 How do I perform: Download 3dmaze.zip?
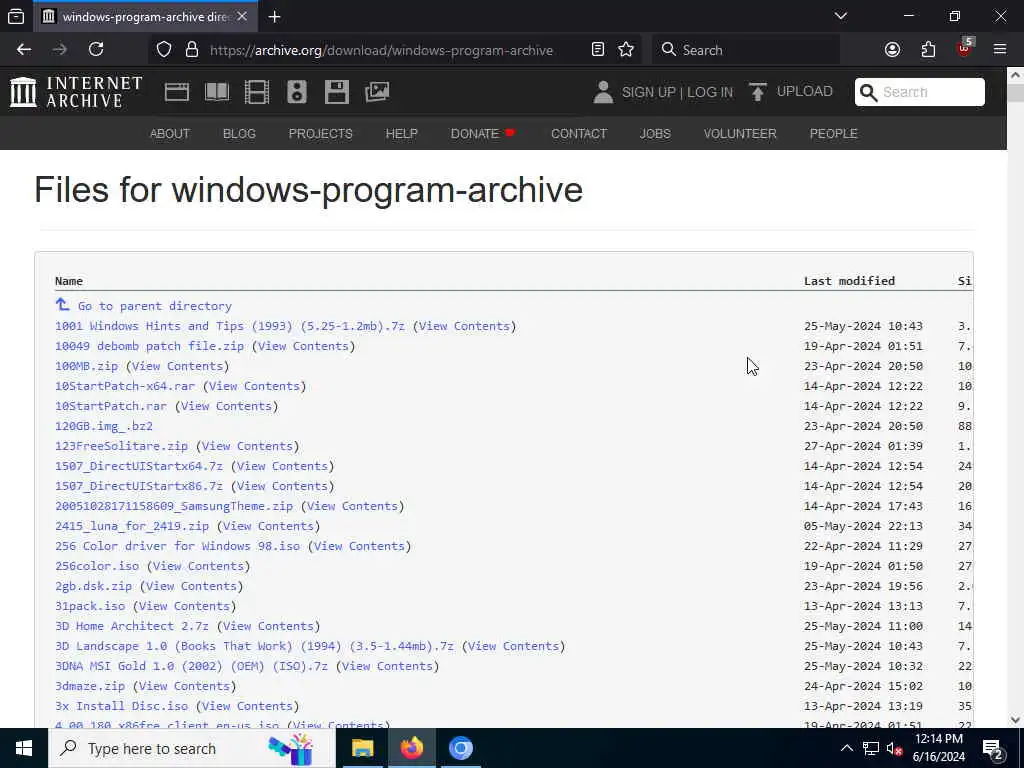[x=89, y=686]
